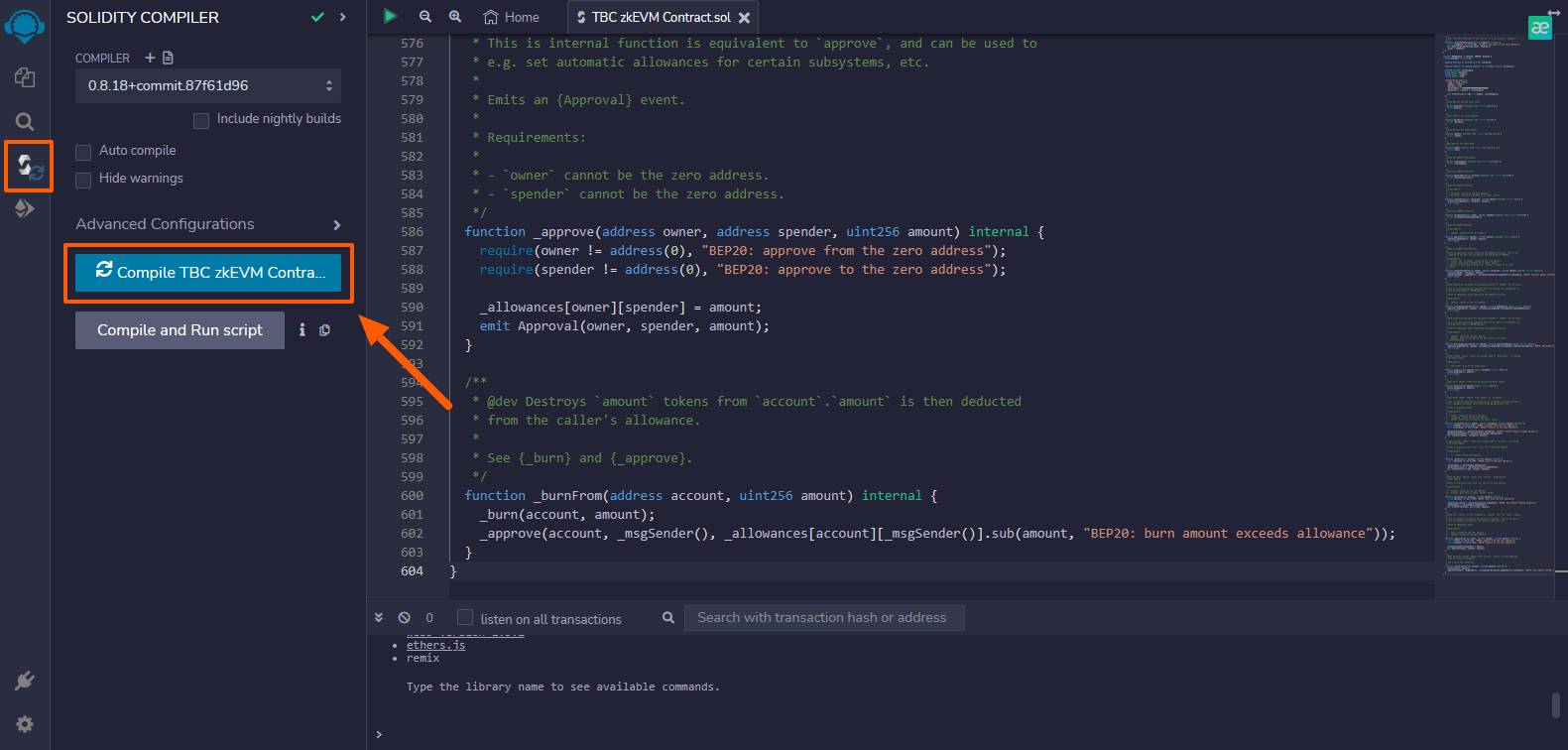The image size is (1568, 750).
Task: Open the ethers.js link in terminal
Action: pyautogui.click(x=435, y=645)
